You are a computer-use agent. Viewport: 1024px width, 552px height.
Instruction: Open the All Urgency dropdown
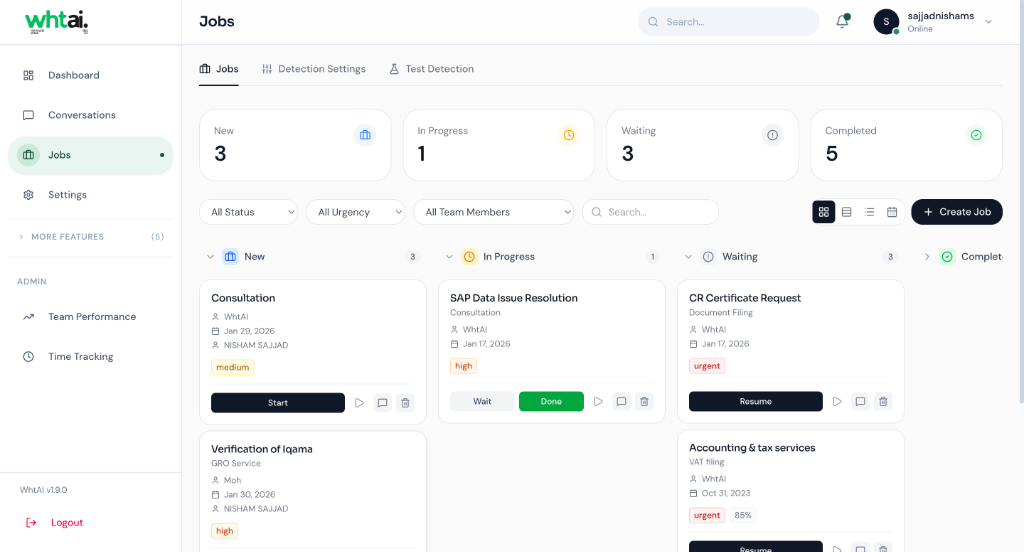click(356, 212)
